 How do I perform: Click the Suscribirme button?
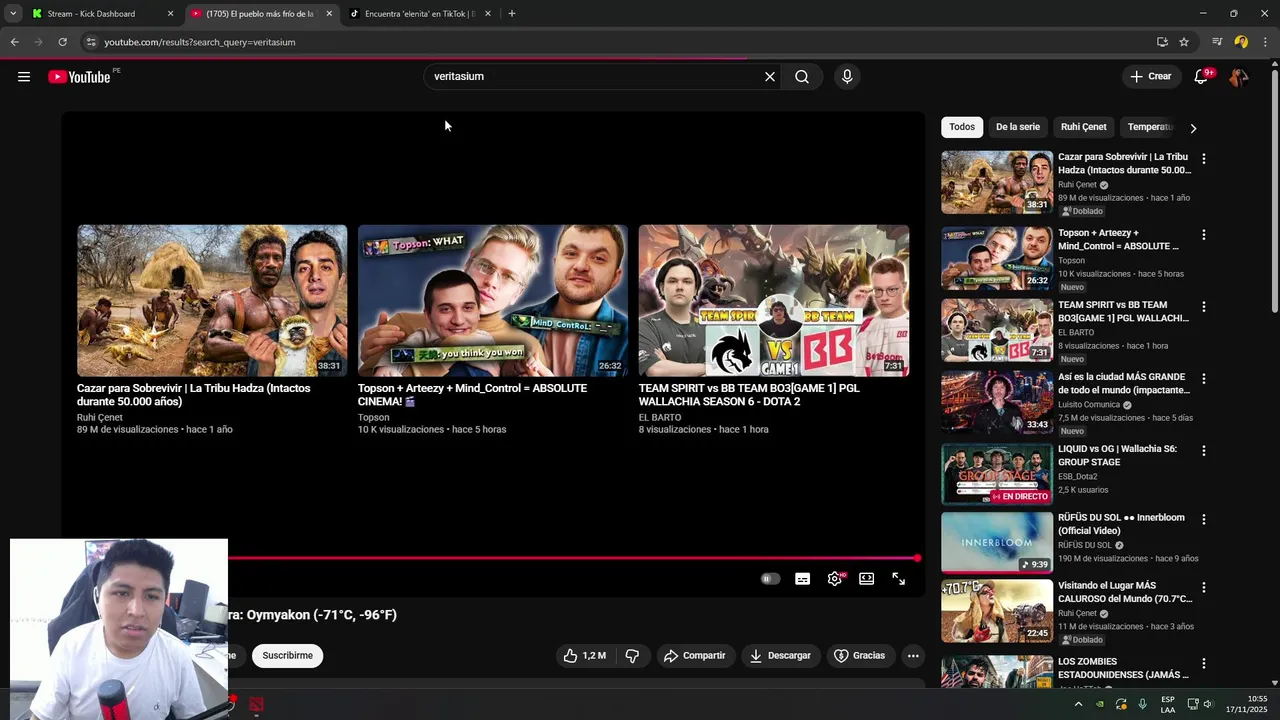tap(288, 656)
